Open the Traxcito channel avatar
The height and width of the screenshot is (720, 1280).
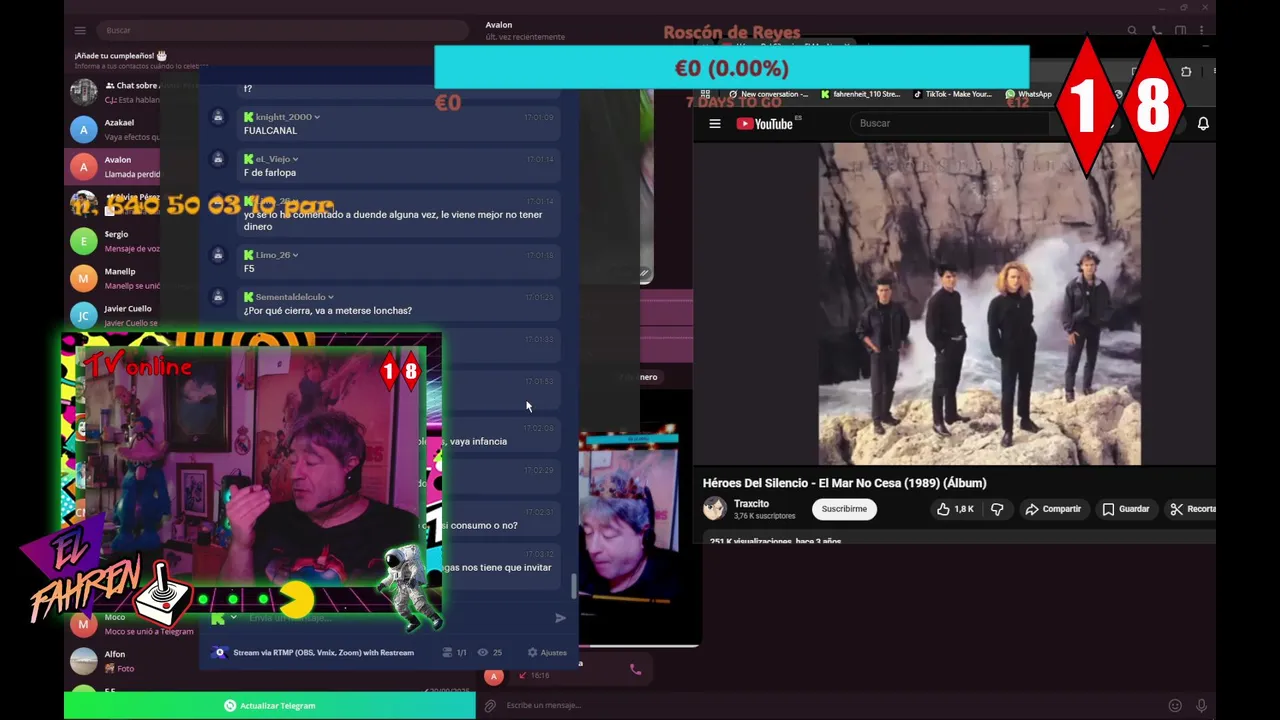[714, 509]
